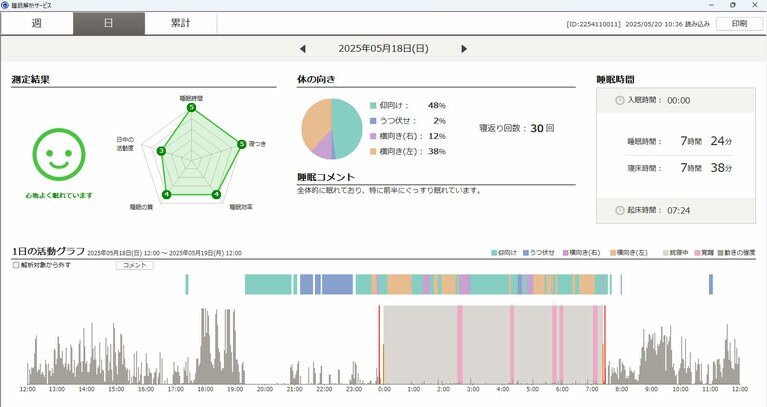Image resolution: width=767 pixels, height=407 pixels.
Task: Click the app icon in title bar
Action: point(6,5)
